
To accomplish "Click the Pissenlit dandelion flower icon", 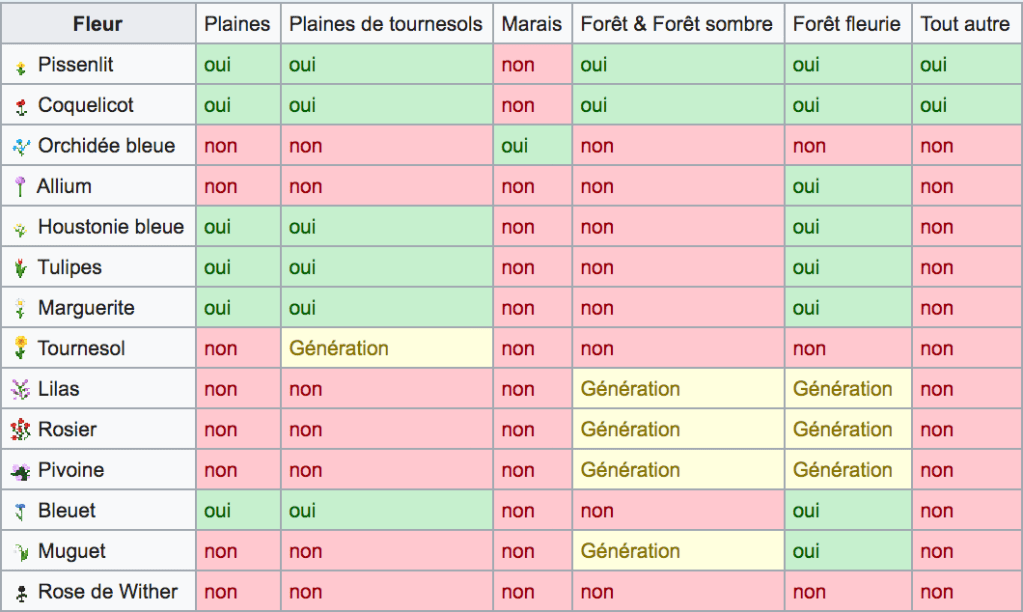I will (x=21, y=67).
